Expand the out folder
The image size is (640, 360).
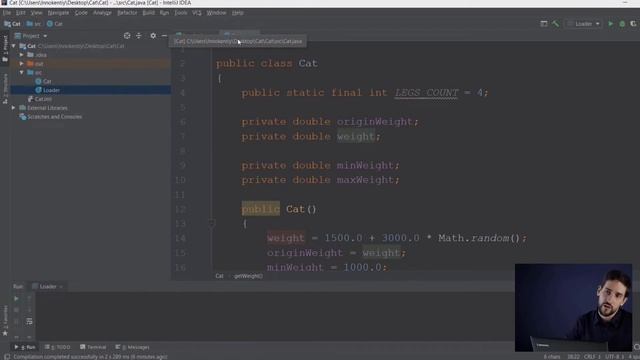22,64
